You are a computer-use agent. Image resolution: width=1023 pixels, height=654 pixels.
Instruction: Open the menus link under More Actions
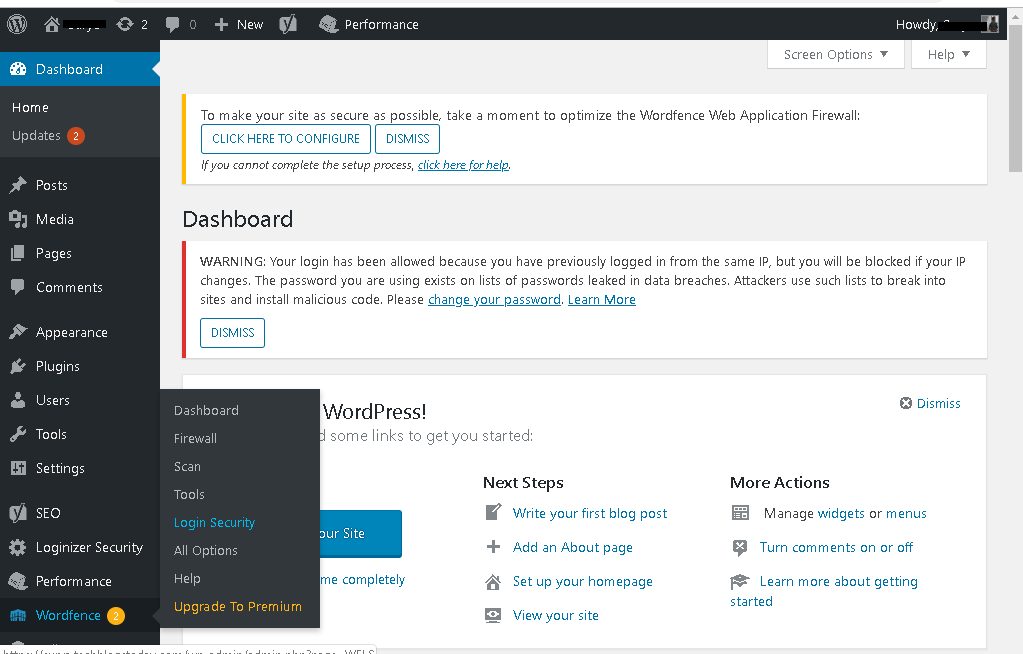click(906, 514)
